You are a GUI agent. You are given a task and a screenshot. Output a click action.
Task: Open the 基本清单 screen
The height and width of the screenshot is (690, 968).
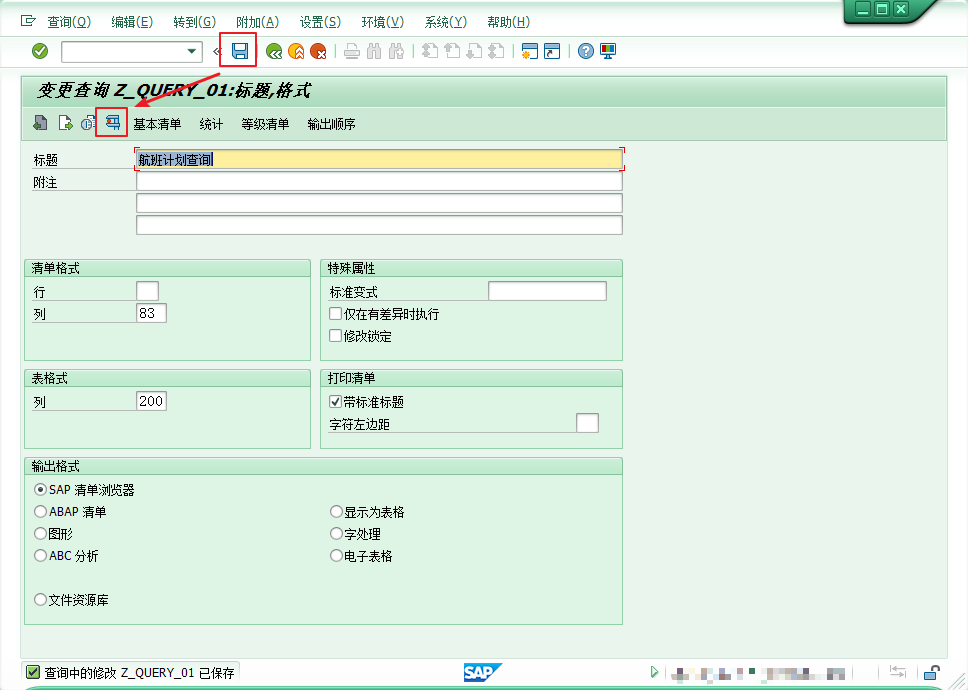(x=157, y=124)
